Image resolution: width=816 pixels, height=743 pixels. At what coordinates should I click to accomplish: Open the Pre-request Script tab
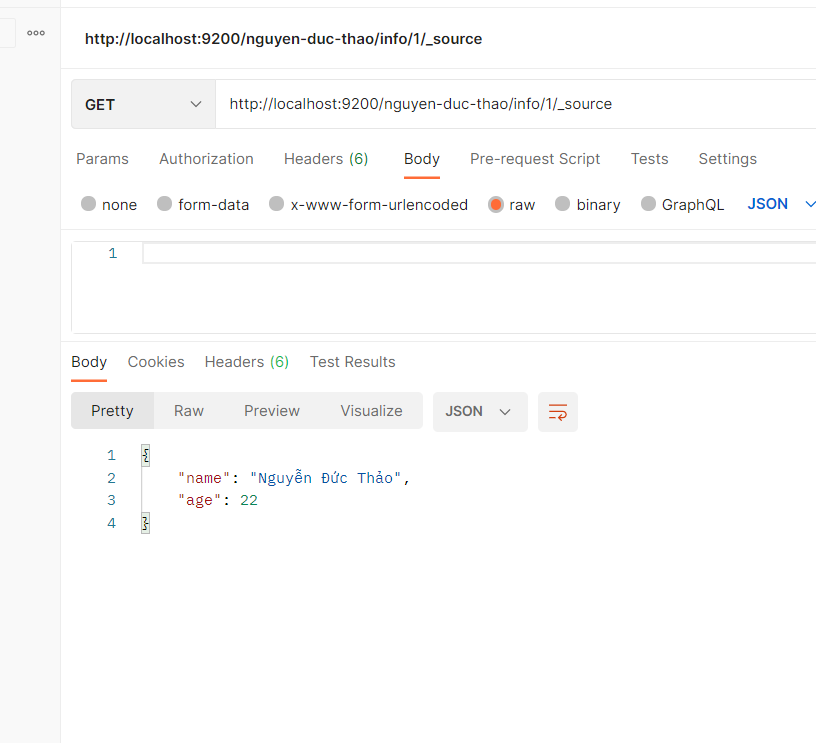click(x=535, y=159)
